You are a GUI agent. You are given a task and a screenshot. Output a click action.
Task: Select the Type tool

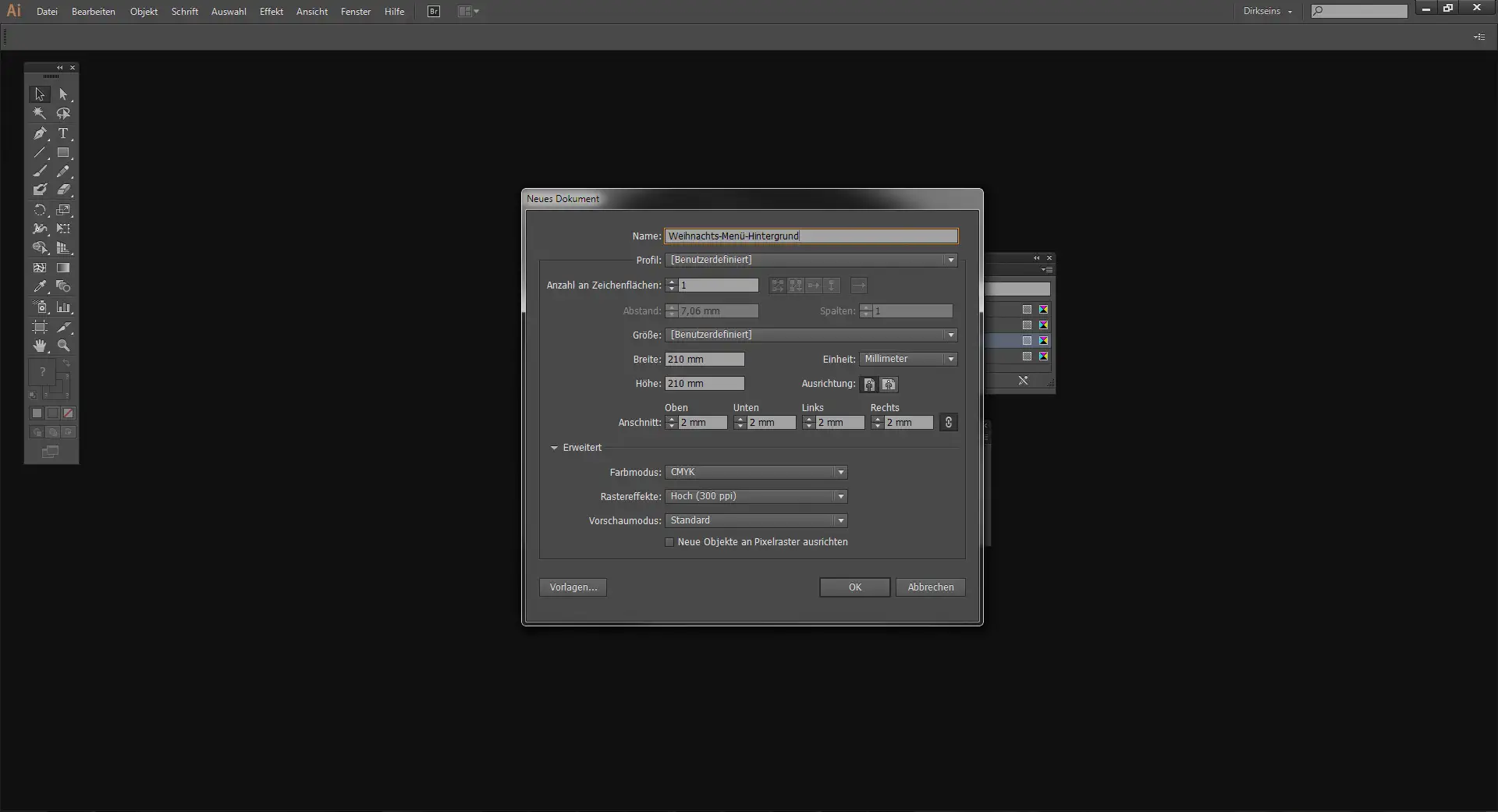pos(63,133)
